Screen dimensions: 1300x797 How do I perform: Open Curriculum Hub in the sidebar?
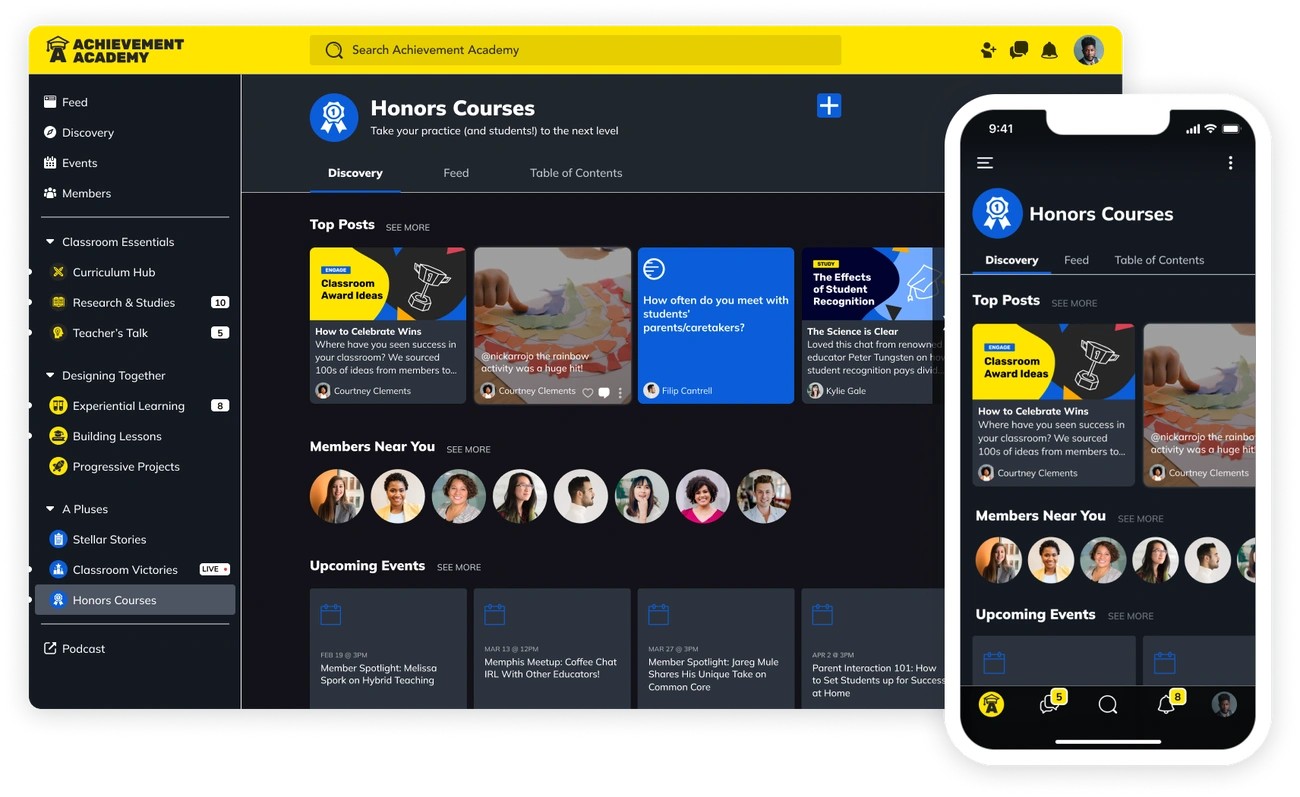tap(113, 272)
